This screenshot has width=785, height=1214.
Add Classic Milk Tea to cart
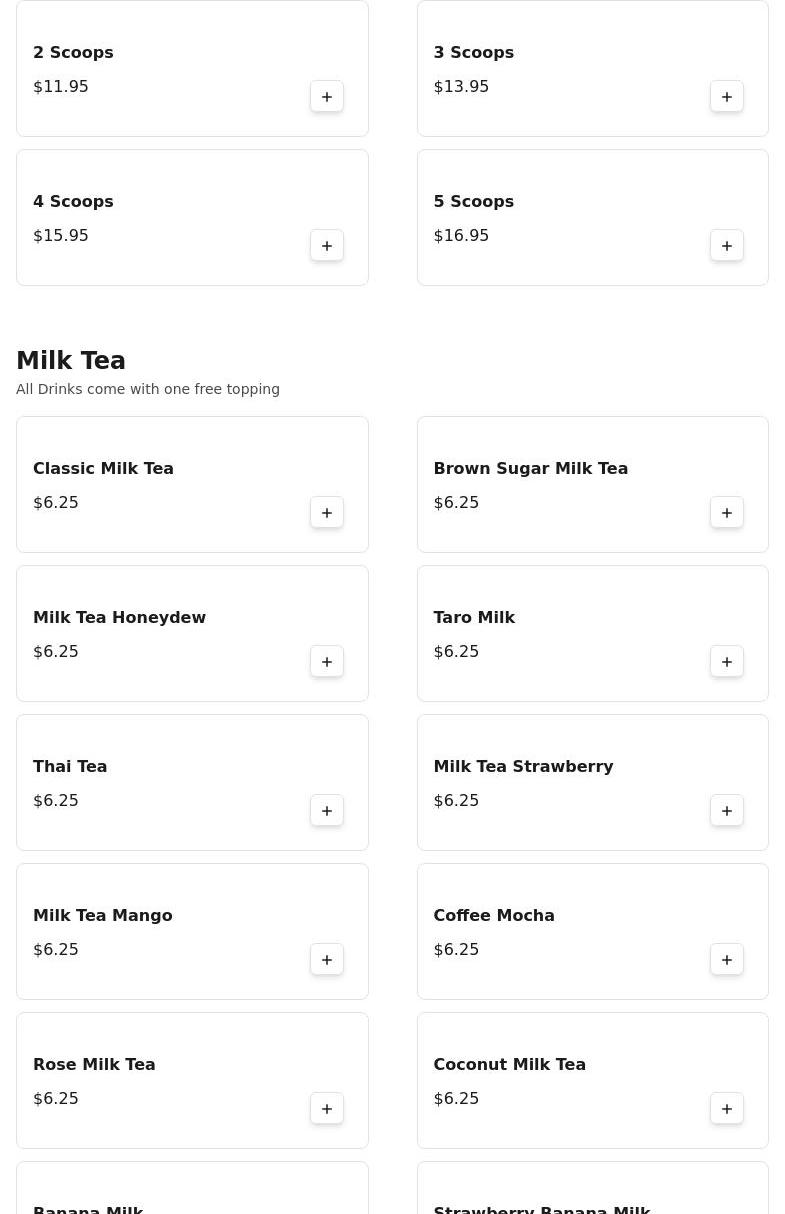pos(327,513)
